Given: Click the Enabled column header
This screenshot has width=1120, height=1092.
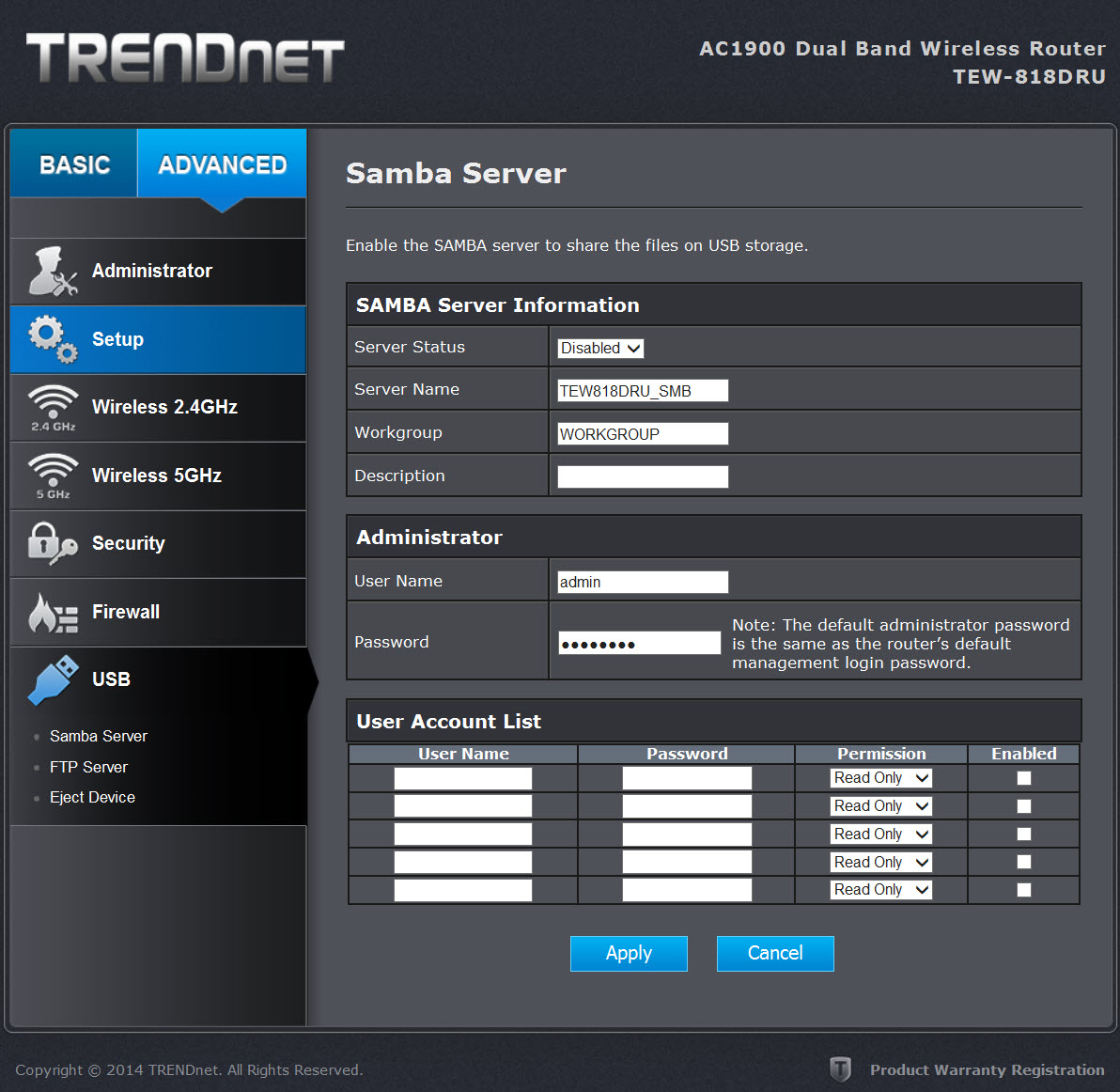Looking at the screenshot, I should pyautogui.click(x=1023, y=755).
